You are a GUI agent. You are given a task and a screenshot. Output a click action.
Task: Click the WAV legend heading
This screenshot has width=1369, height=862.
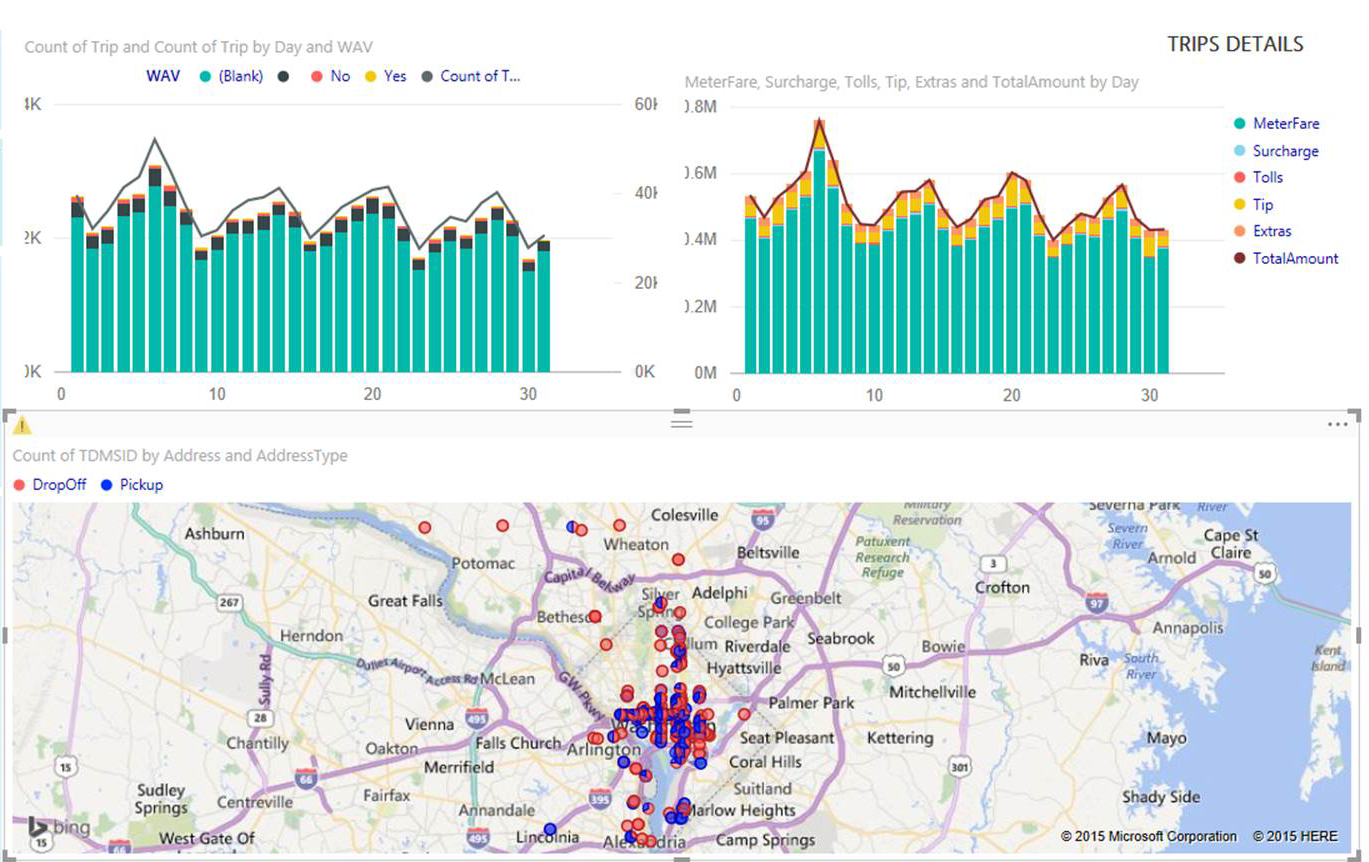pos(163,76)
